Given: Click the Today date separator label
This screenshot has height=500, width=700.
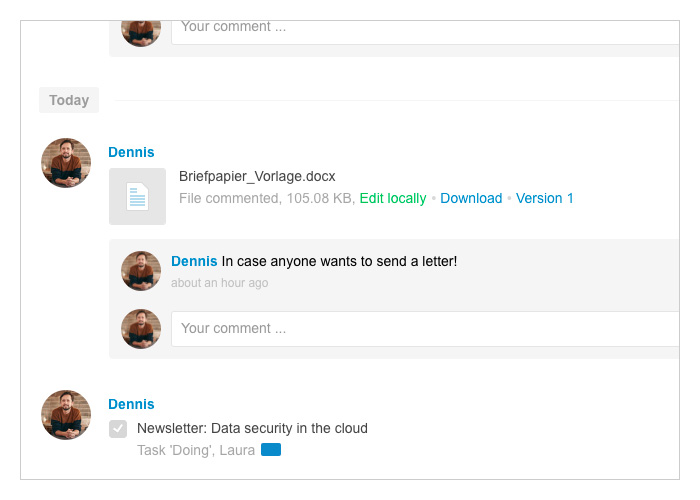Looking at the screenshot, I should pyautogui.click(x=69, y=100).
